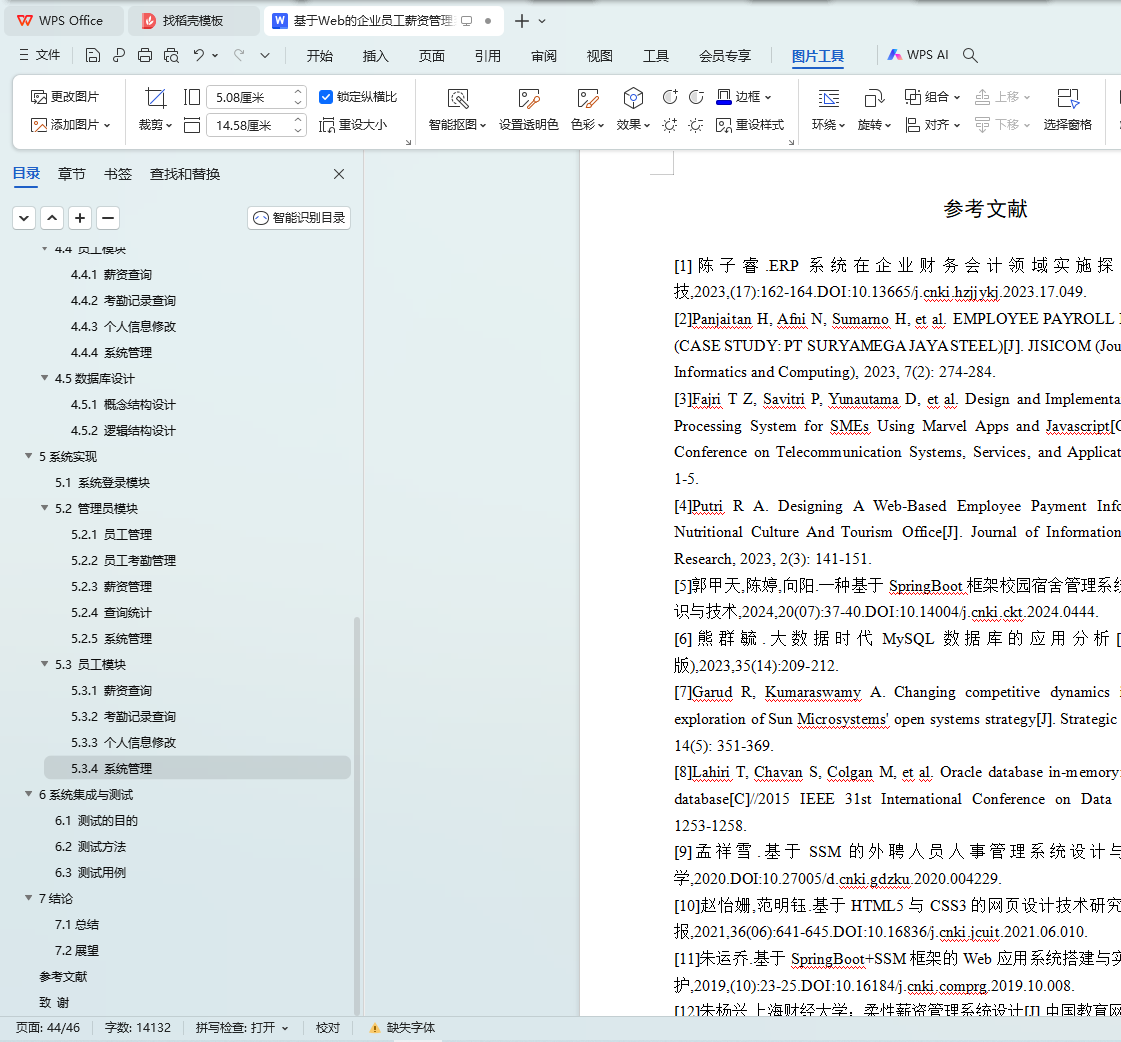Click the 智能识别目录 button
1121x1042 pixels.
pos(299,218)
